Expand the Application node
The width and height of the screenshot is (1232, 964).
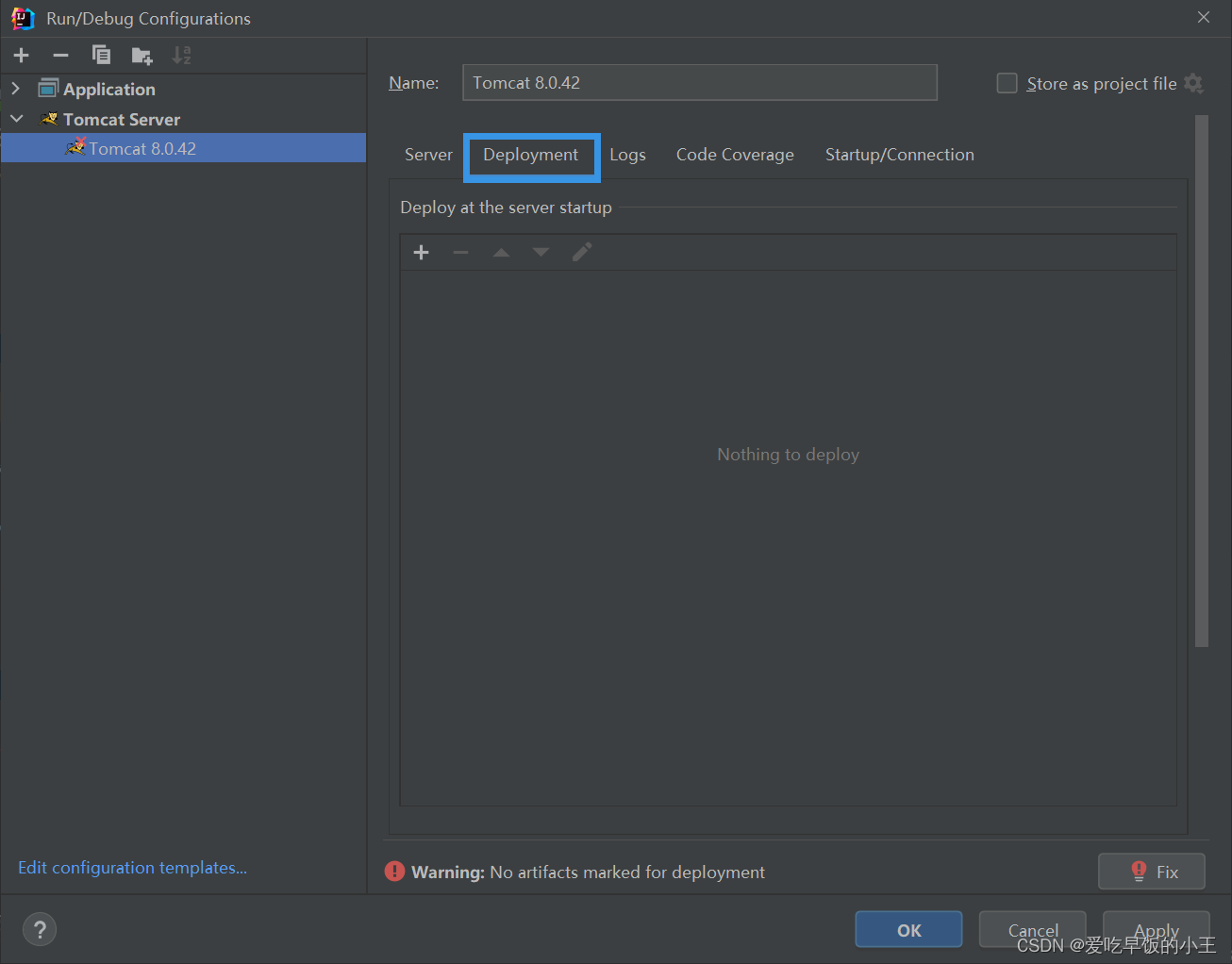16,89
